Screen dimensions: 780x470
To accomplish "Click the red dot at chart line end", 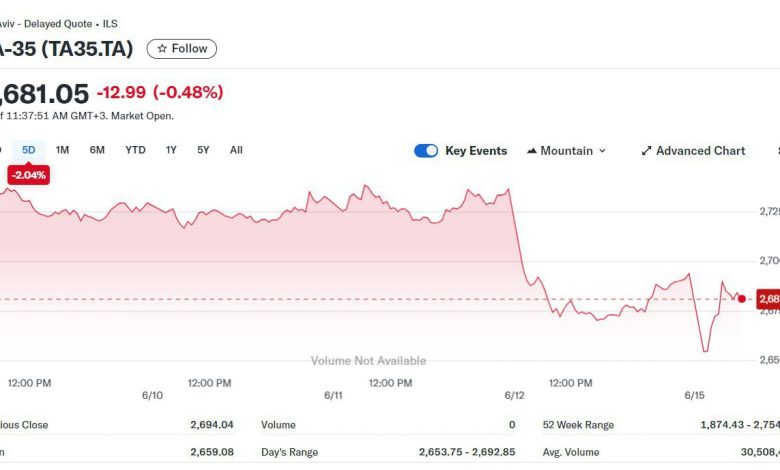I will [x=741, y=298].
